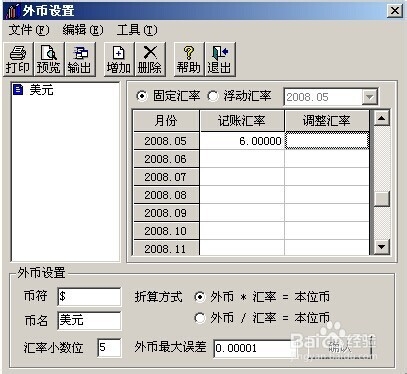Viewport: 407px width, 374px height.
Task: Click the 币名 input field containing 美元
Action: tap(89, 320)
